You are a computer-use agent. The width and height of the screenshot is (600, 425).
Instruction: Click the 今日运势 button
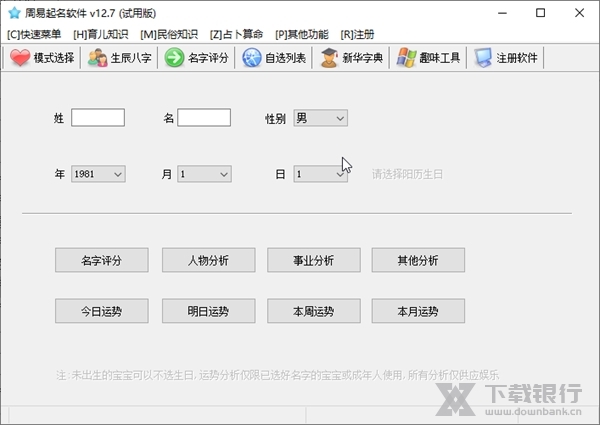pos(102,311)
